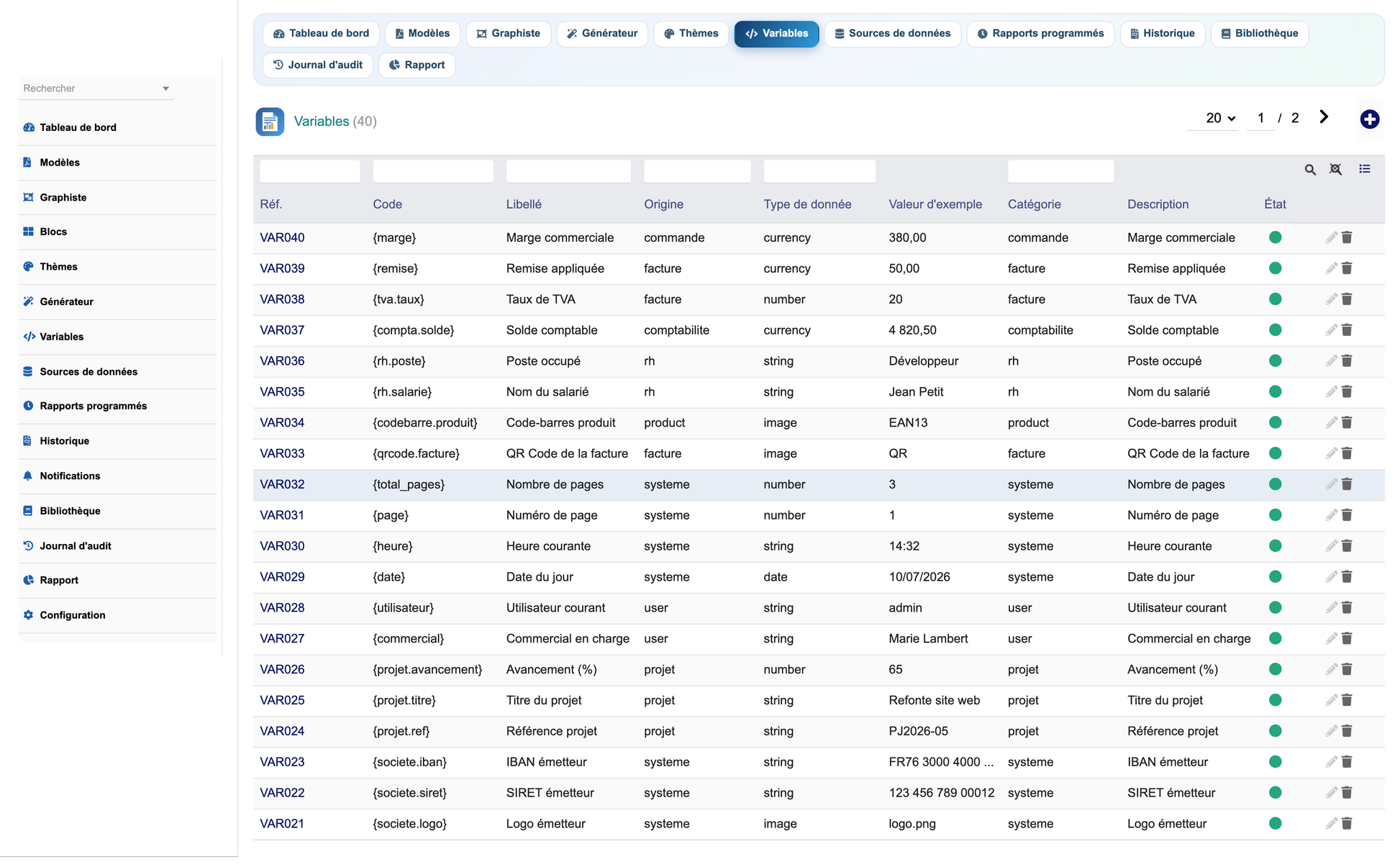Open the Bibliothèque tab
The image size is (1400, 867).
click(1259, 34)
